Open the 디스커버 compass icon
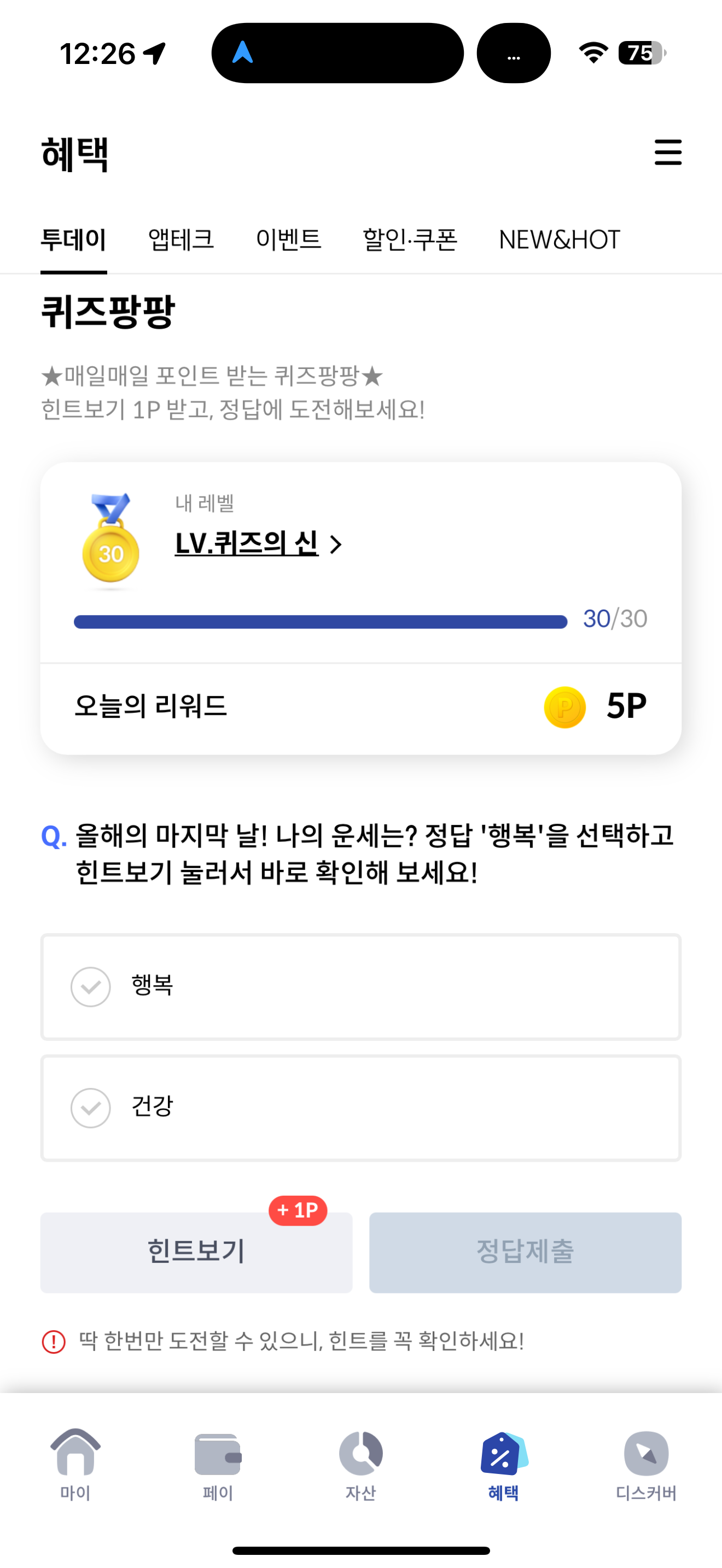The width and height of the screenshot is (722, 1568). coord(646,1453)
